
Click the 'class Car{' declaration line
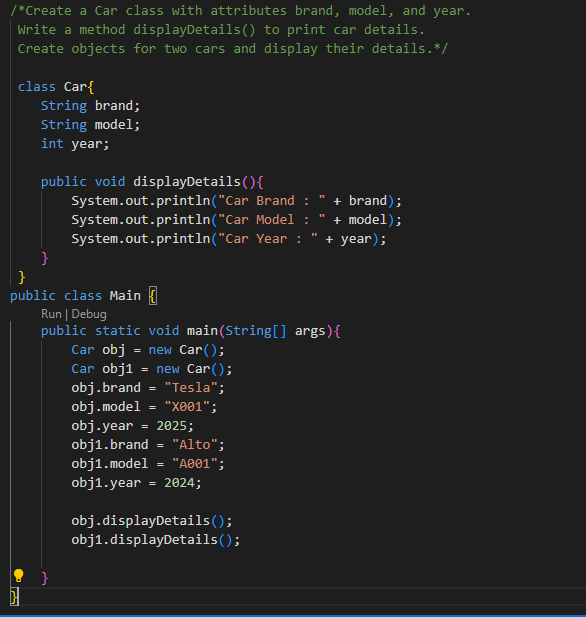pyautogui.click(x=56, y=87)
